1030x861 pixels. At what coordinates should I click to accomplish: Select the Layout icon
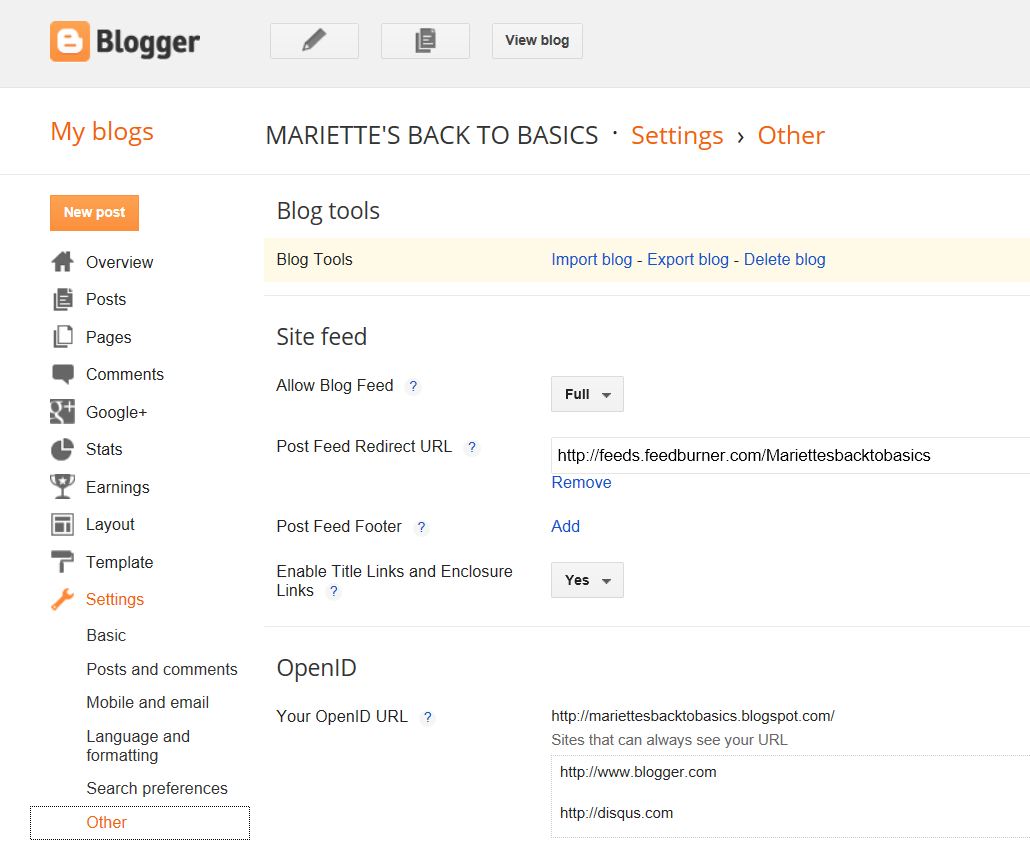pyautogui.click(x=62, y=524)
